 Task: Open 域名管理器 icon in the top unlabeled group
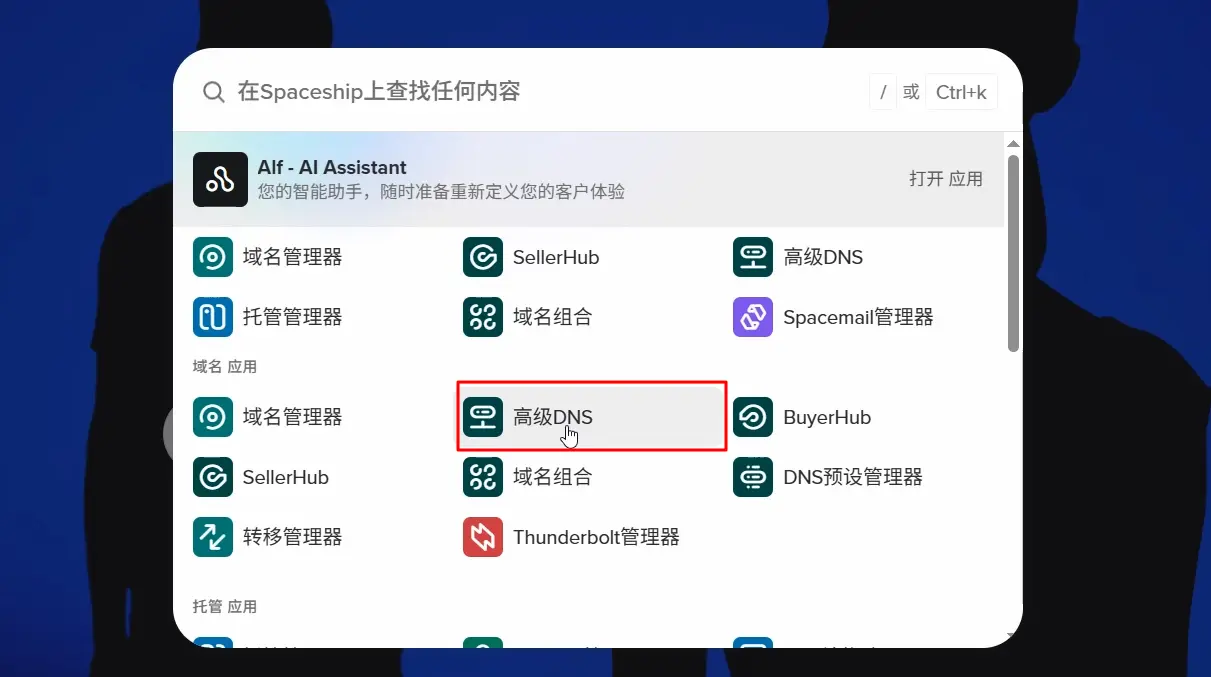click(212, 257)
